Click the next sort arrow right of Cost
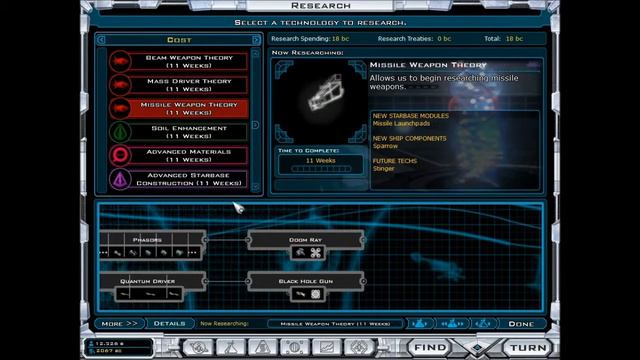The height and width of the screenshot is (360, 640). coord(256,40)
